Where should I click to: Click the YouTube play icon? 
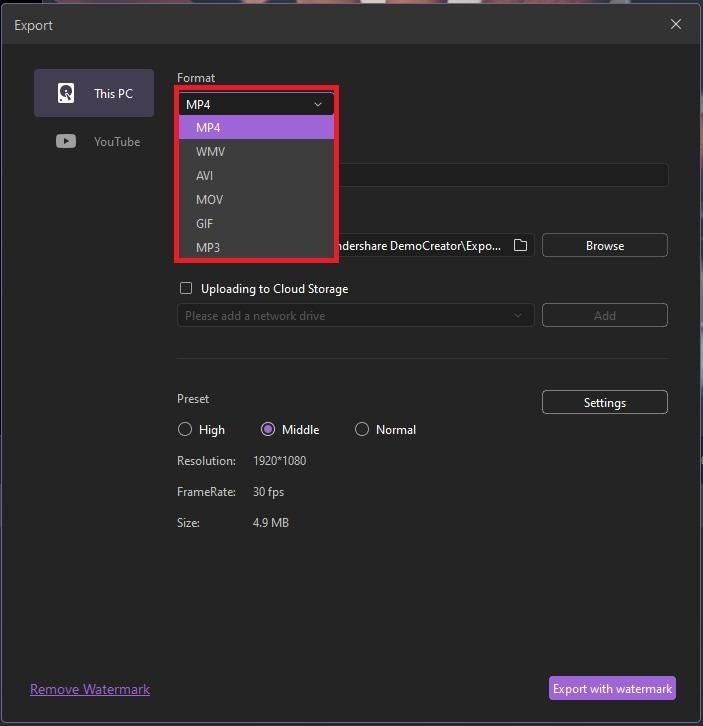[66, 141]
